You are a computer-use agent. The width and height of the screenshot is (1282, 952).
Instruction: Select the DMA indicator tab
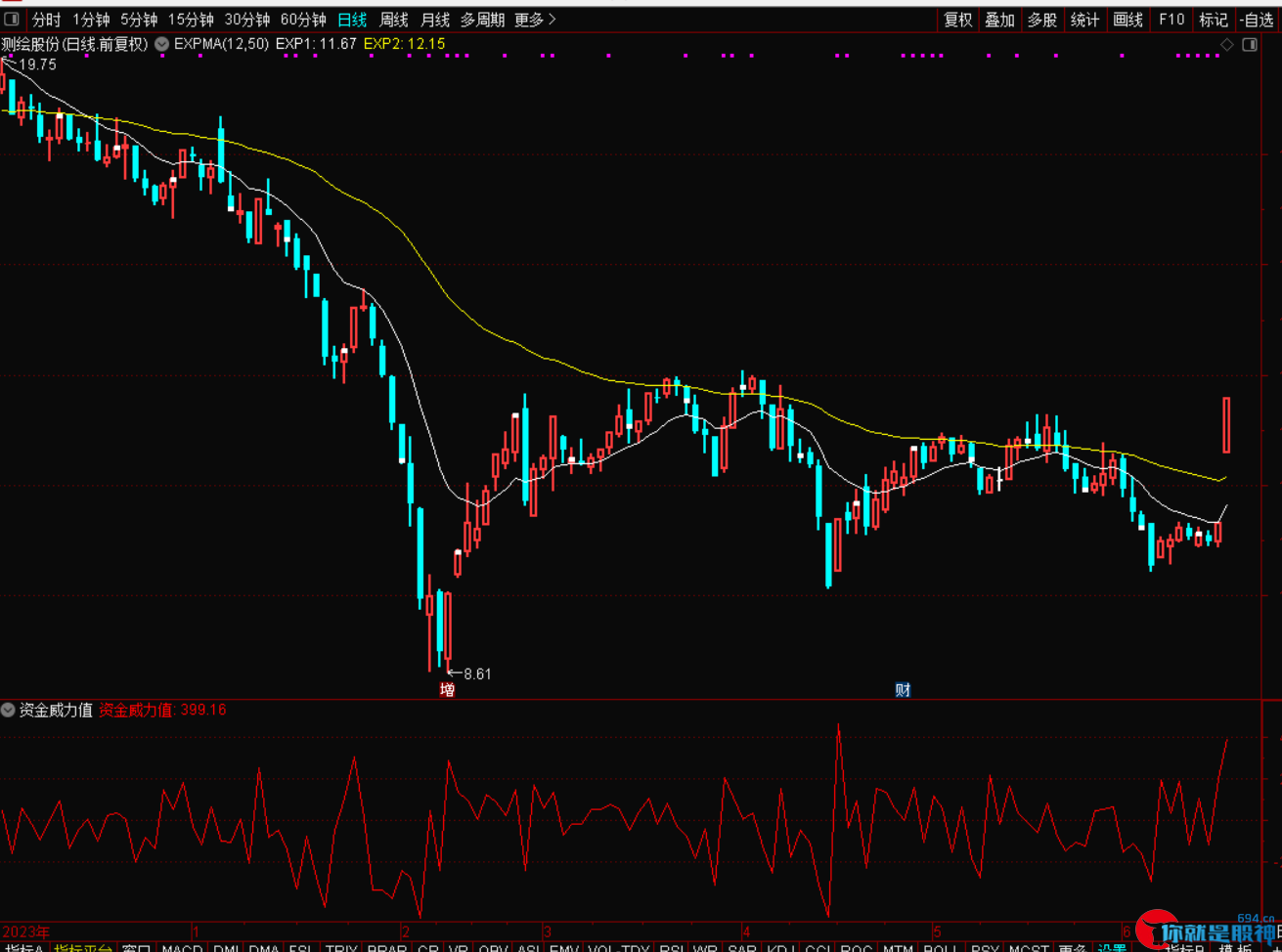point(264,948)
